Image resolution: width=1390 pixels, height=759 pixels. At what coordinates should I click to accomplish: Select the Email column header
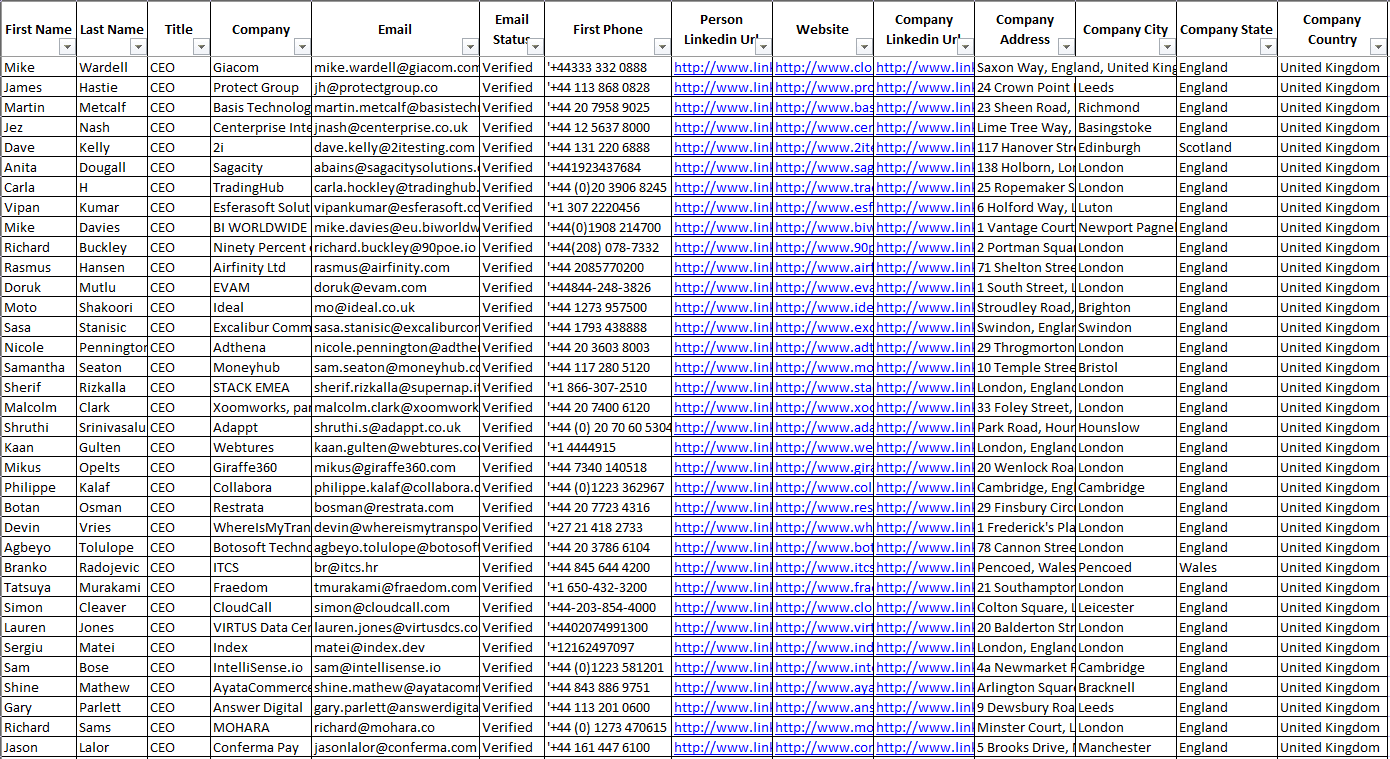tap(394, 28)
